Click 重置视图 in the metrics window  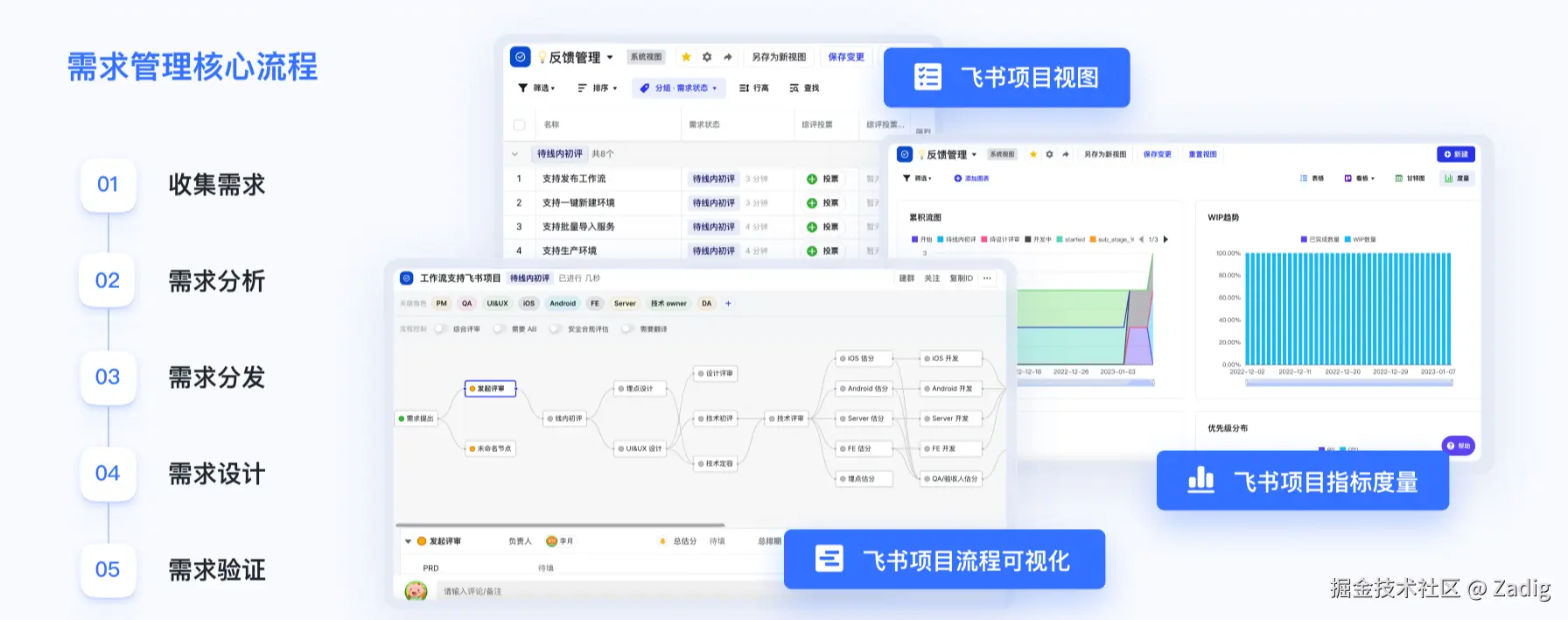(x=1203, y=154)
